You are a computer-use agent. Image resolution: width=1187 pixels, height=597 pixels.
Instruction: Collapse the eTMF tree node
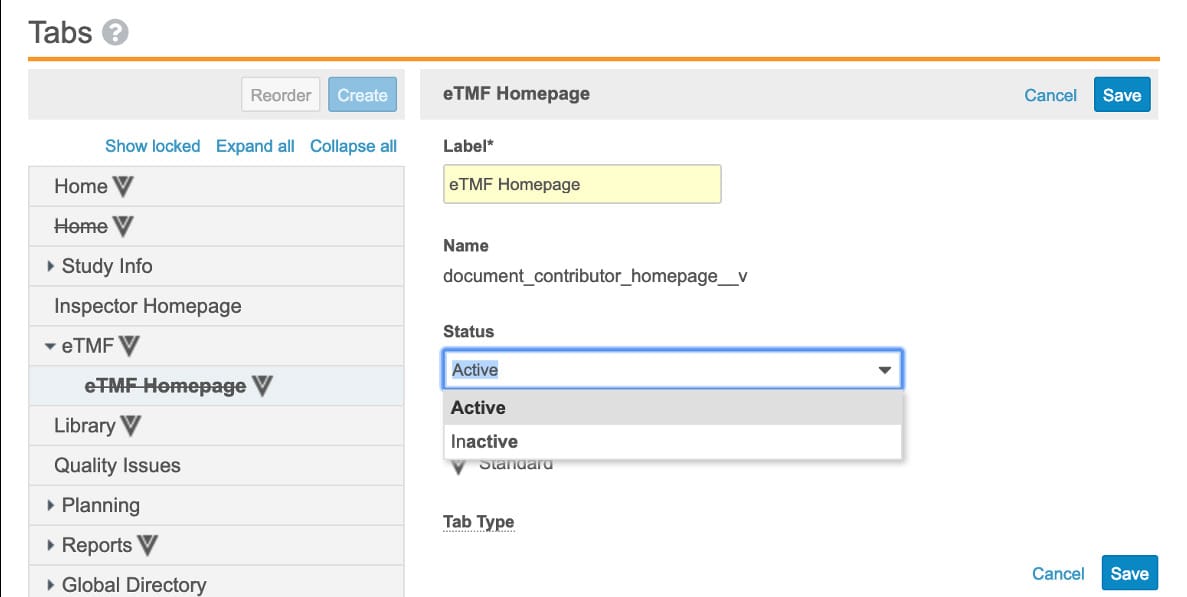pyautogui.click(x=50, y=347)
